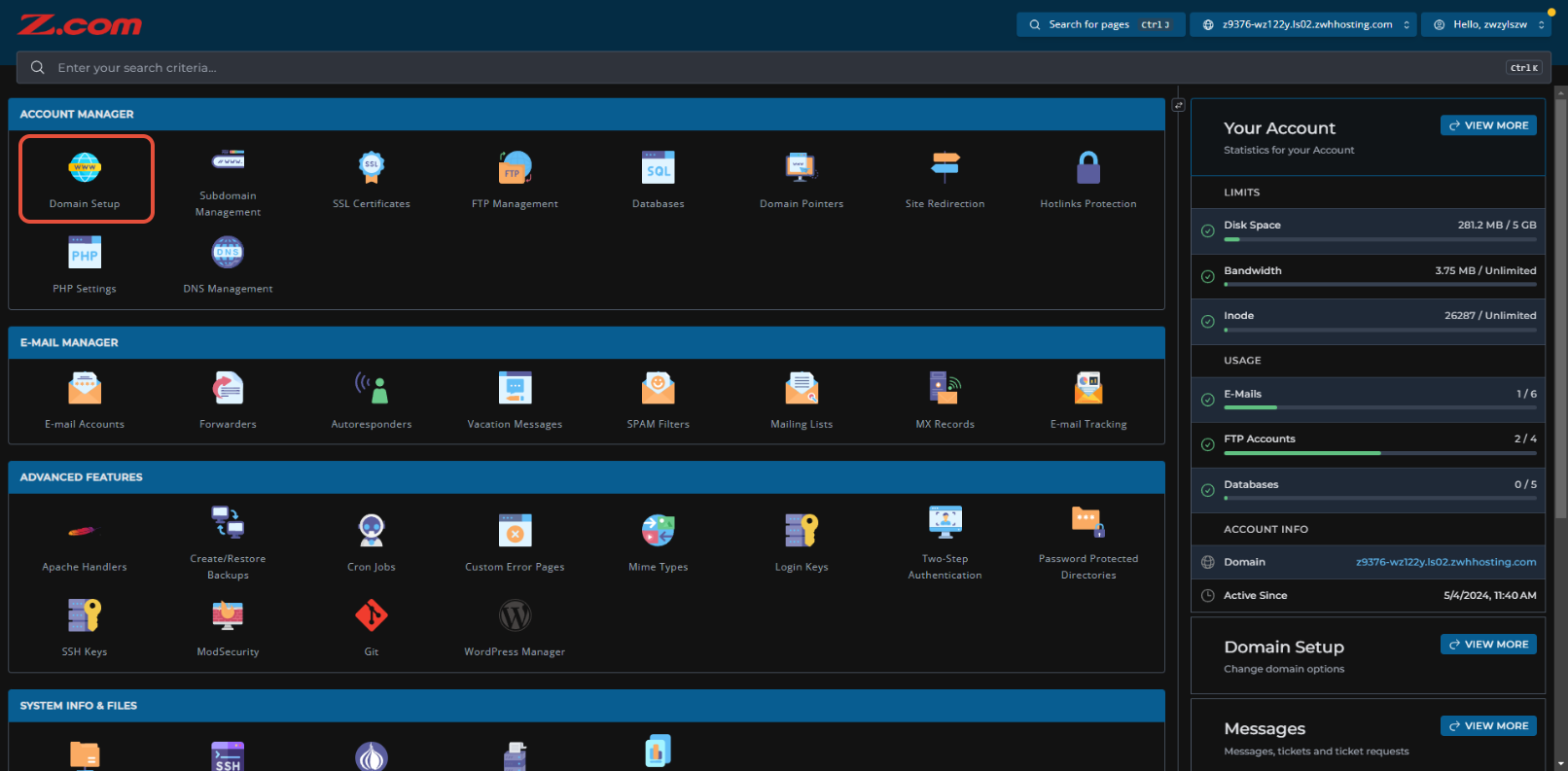Viewport: 1568px width, 771px height.
Task: Open Subdomain Management
Action: pos(229,183)
